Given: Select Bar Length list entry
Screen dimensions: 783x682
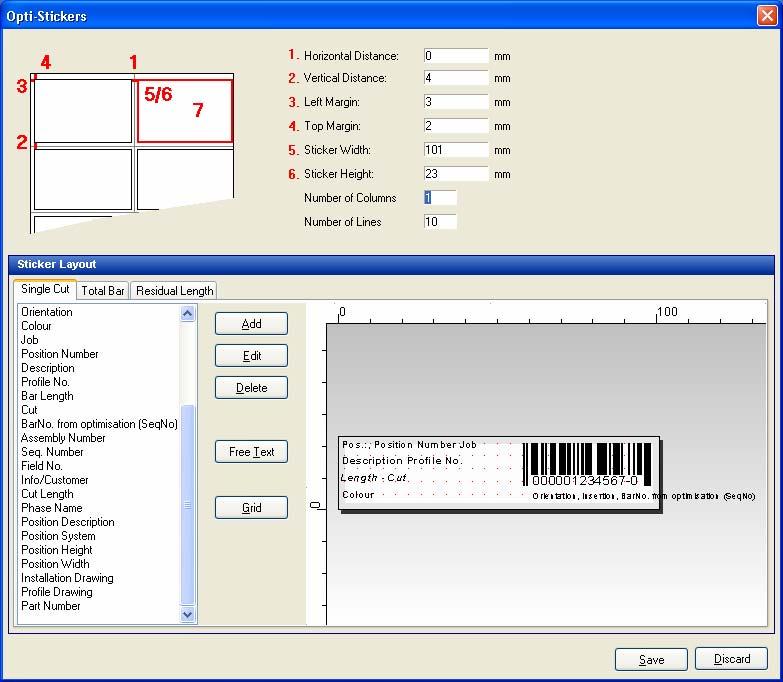Looking at the screenshot, I should [47, 396].
